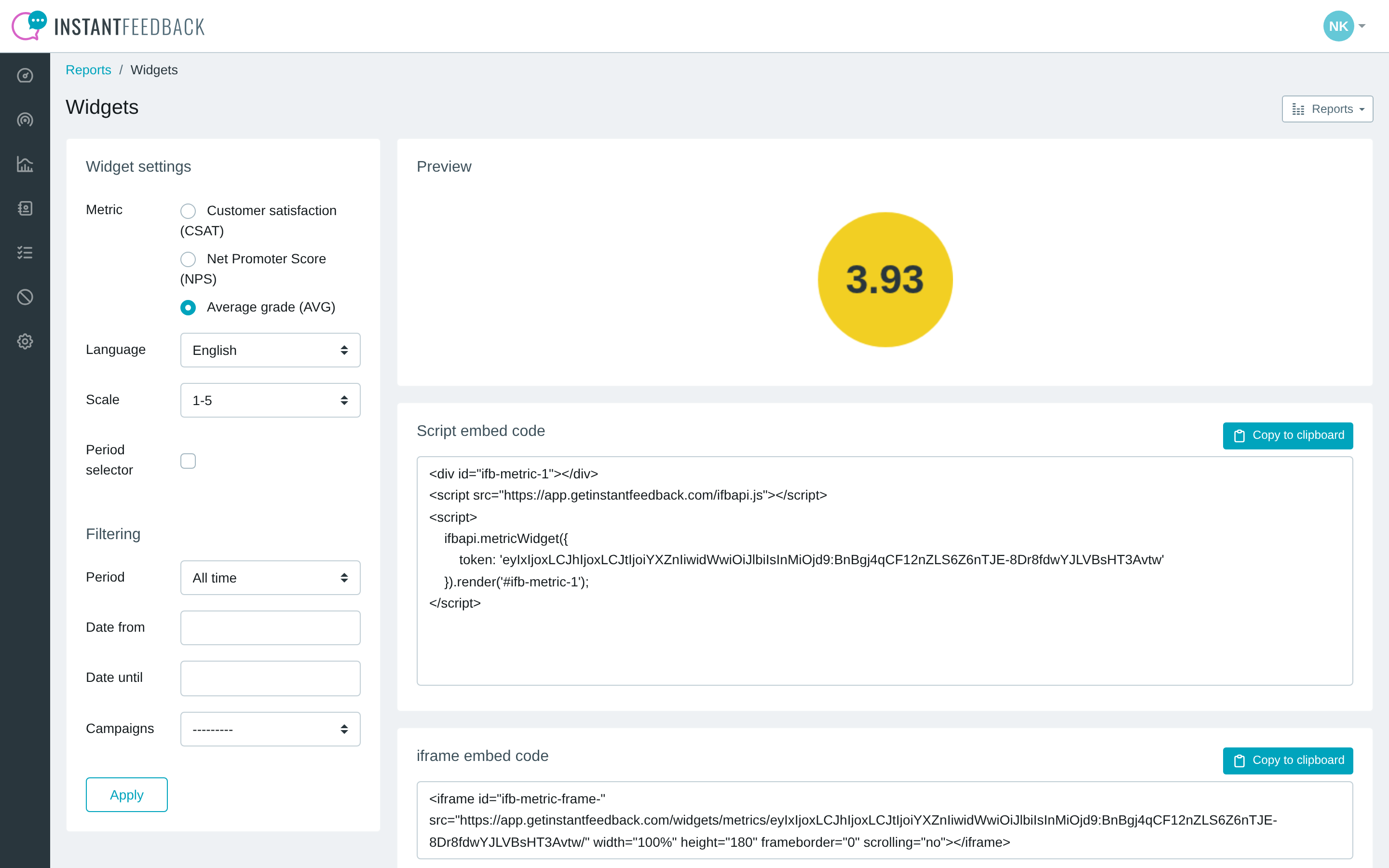Click inside the script embed code textarea
The image size is (1389, 868).
click(885, 571)
